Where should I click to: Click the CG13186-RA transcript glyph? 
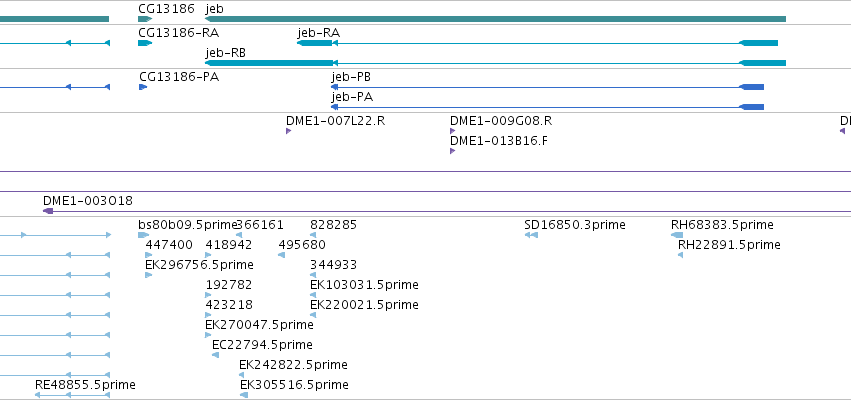click(145, 43)
